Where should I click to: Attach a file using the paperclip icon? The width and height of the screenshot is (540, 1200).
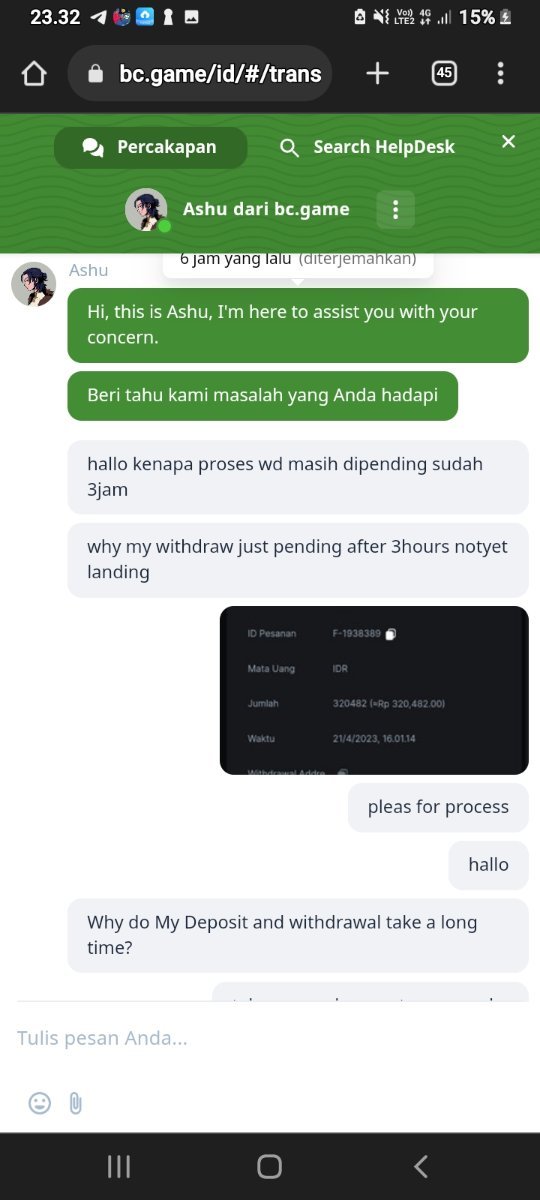[x=75, y=1103]
